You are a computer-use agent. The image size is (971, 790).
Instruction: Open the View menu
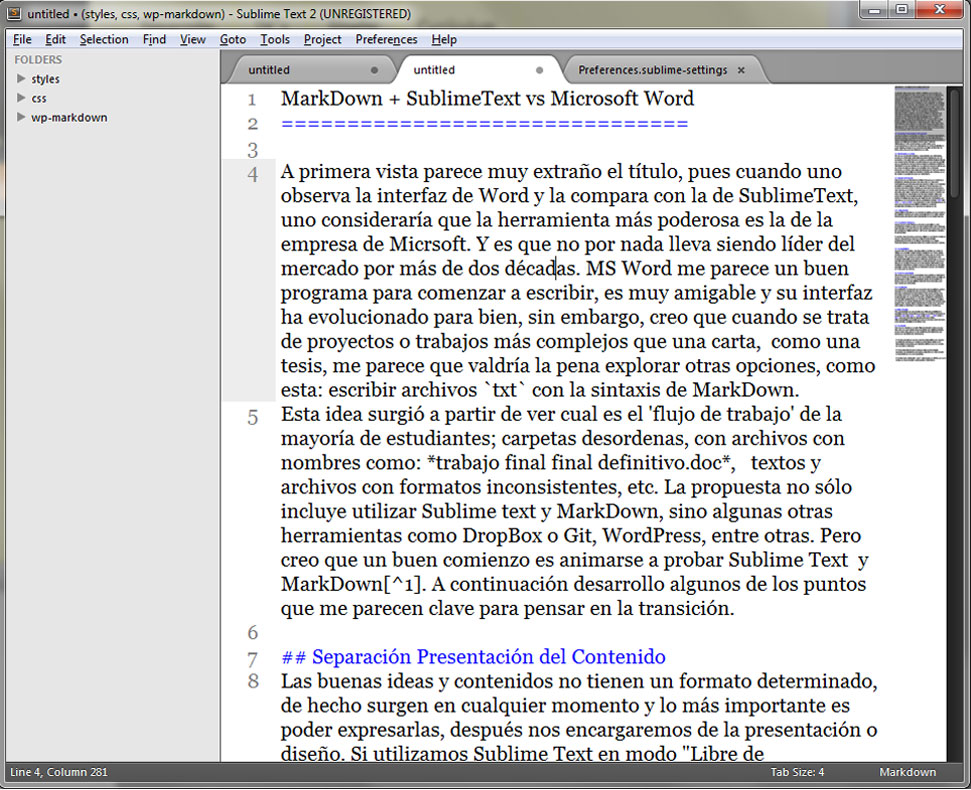[193, 39]
